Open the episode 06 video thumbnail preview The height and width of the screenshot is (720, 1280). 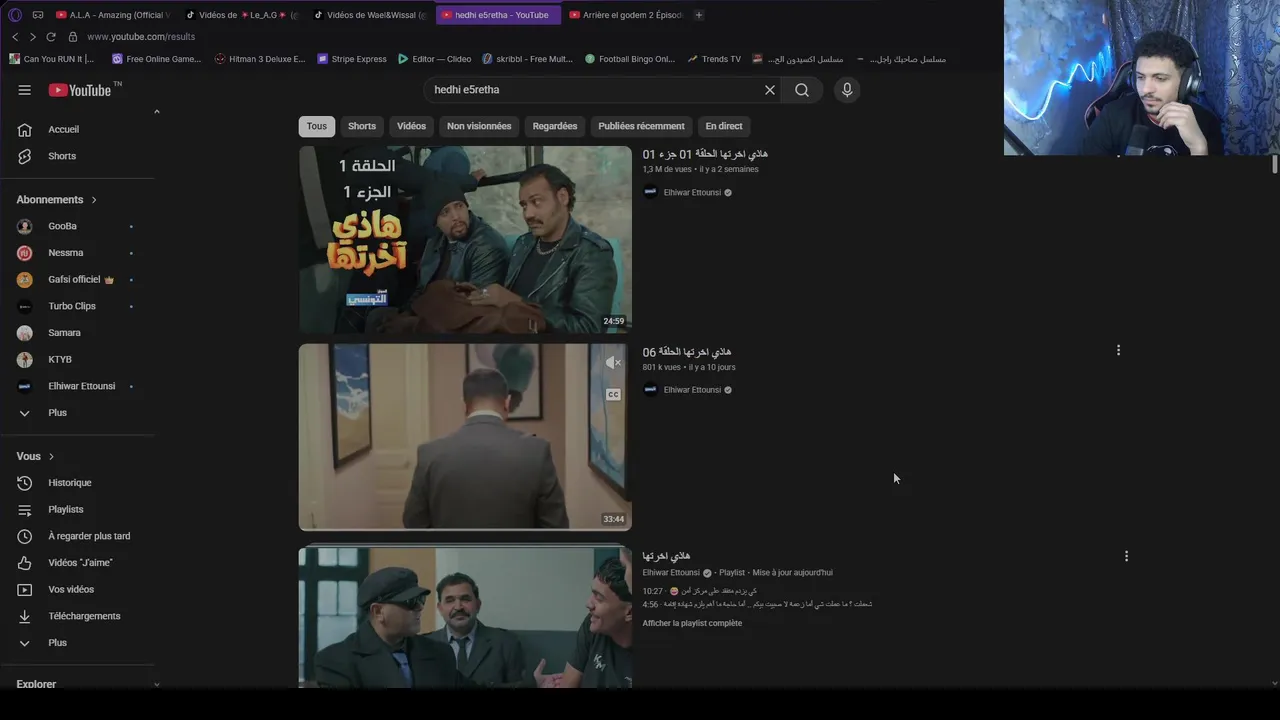[465, 437]
